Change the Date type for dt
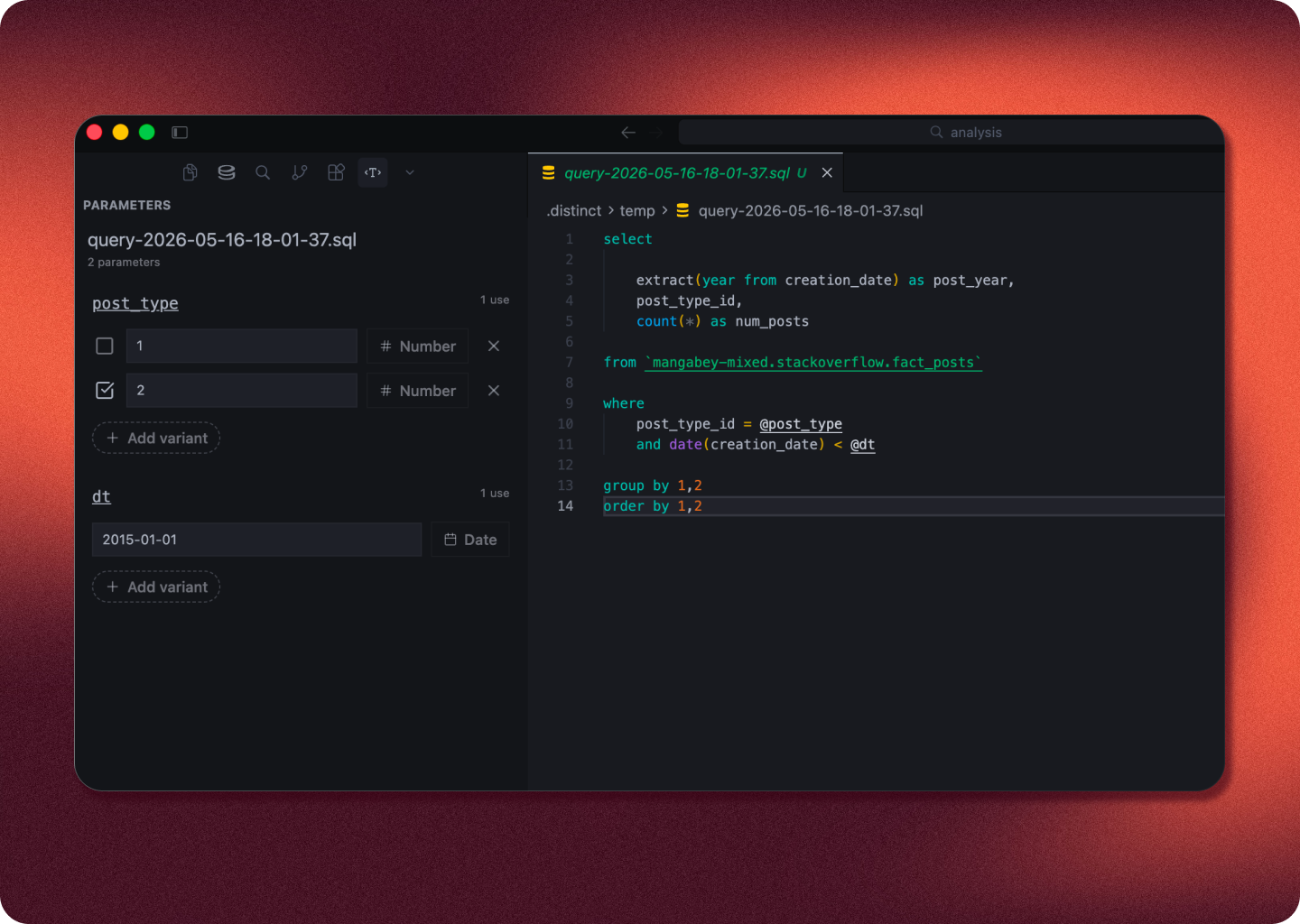This screenshot has height=924, width=1300. pyautogui.click(x=470, y=540)
